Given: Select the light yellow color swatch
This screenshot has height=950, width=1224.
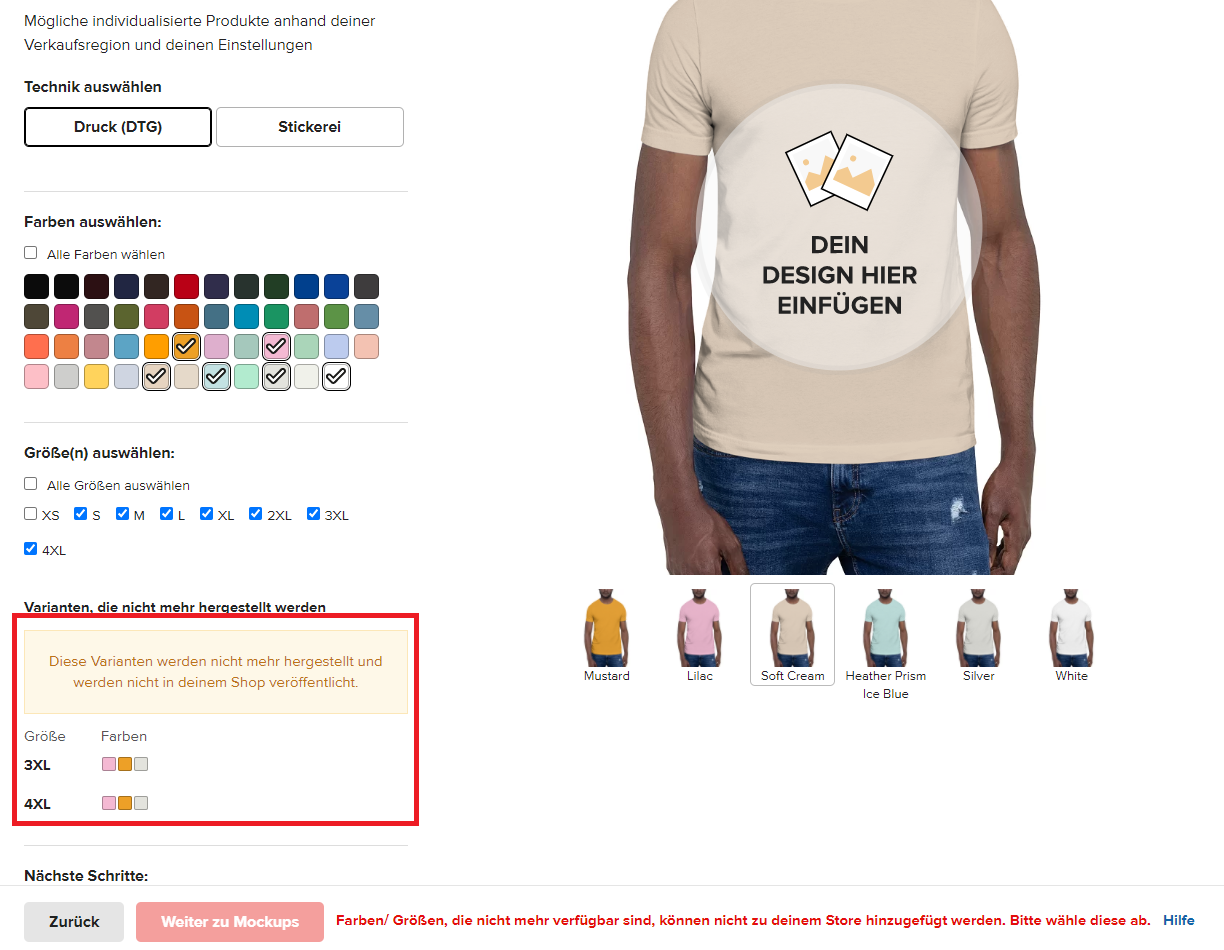Looking at the screenshot, I should click(96, 377).
